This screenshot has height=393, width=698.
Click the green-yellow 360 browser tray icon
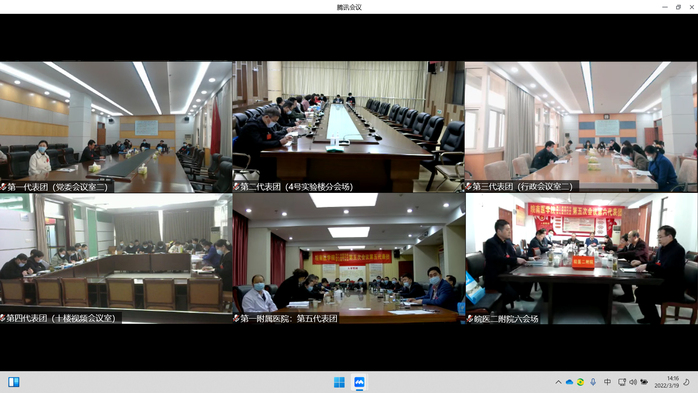coord(580,382)
